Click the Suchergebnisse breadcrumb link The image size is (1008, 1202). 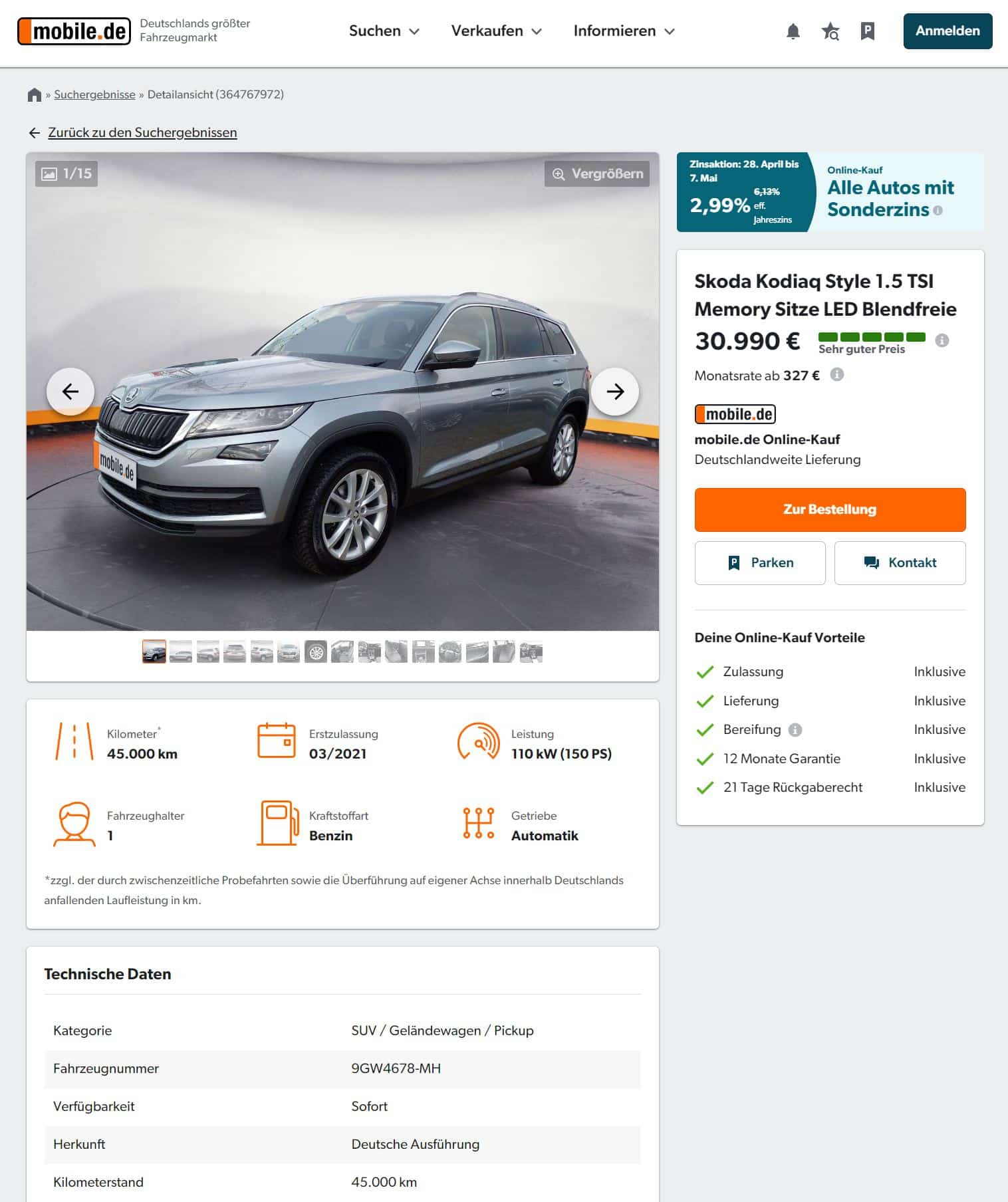pos(94,94)
